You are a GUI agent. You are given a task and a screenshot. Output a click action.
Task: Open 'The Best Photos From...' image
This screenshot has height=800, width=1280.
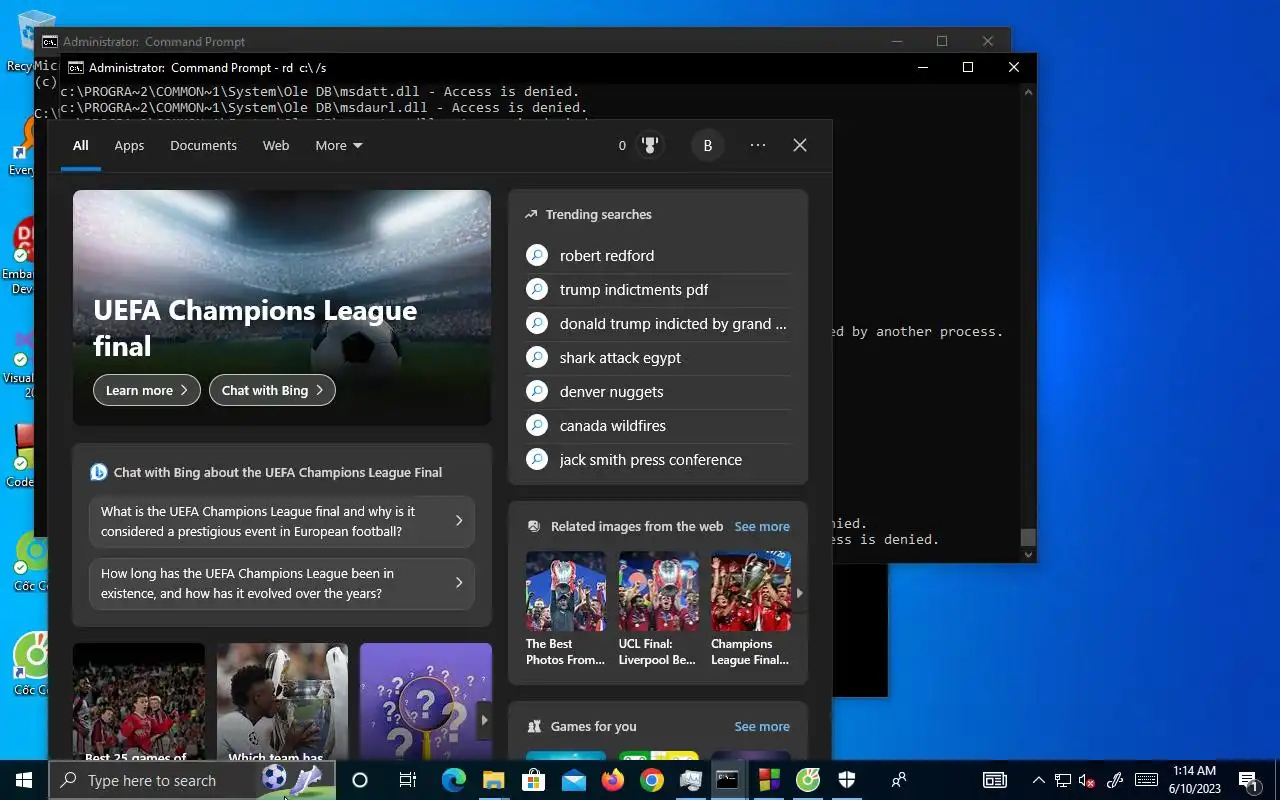click(x=566, y=609)
